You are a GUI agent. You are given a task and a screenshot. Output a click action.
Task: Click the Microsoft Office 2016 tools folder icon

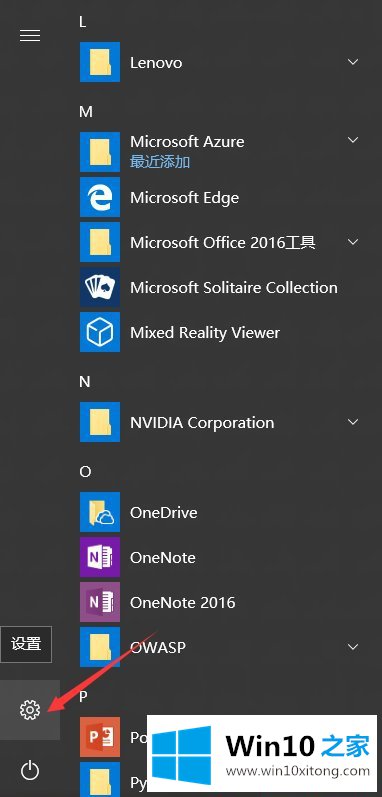[x=100, y=242]
